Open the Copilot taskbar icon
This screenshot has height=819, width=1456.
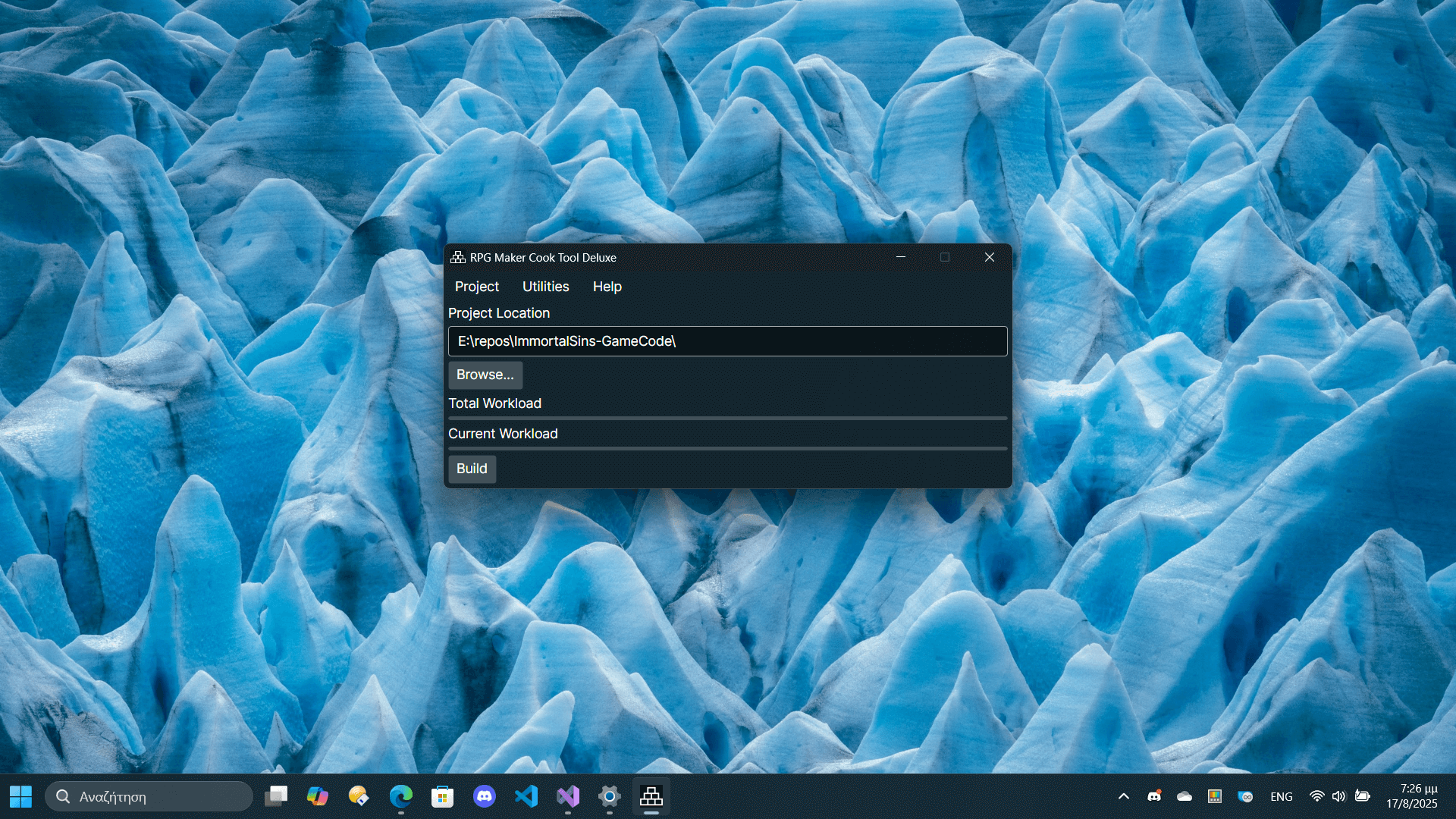click(x=317, y=796)
